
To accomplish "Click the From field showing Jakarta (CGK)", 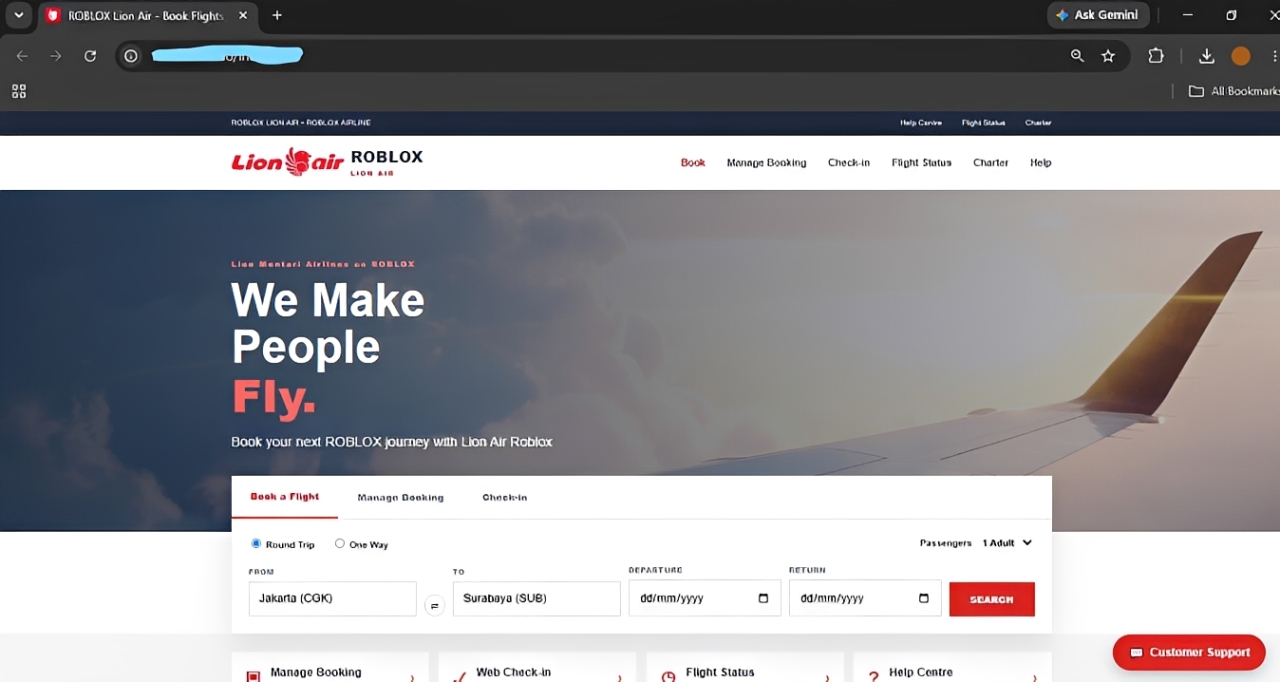I will 333,598.
